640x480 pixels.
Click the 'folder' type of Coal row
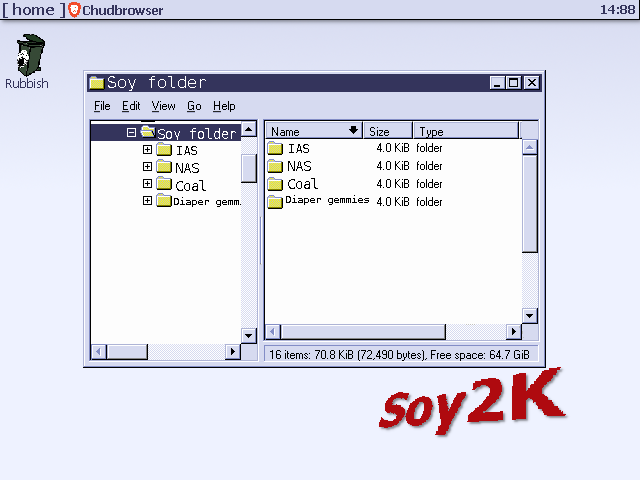(429, 184)
